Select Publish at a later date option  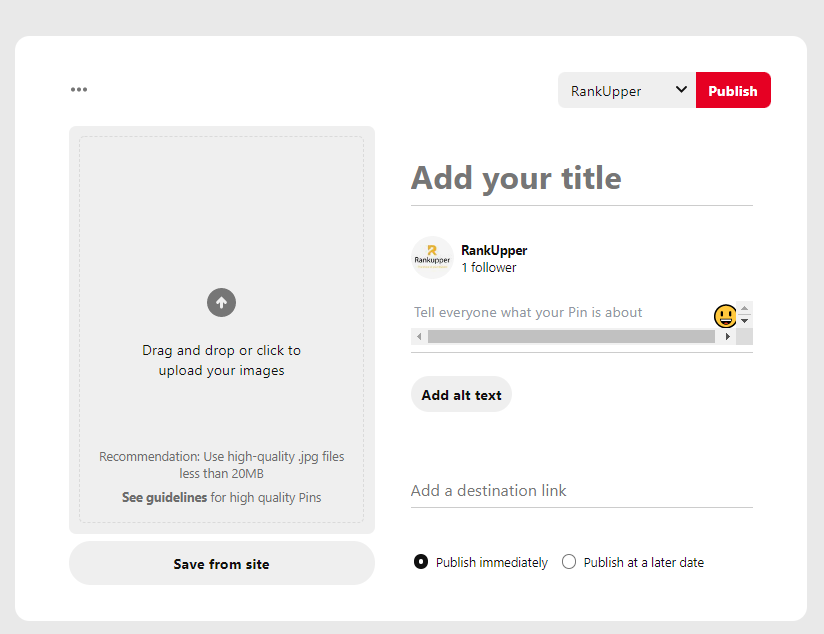point(569,562)
